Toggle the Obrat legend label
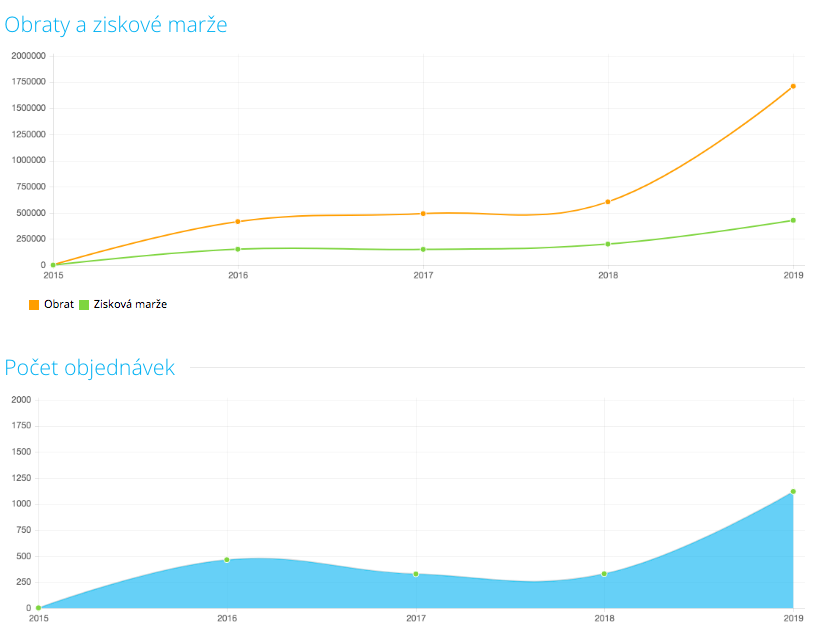Image resolution: width=816 pixels, height=639 pixels. 59,304
